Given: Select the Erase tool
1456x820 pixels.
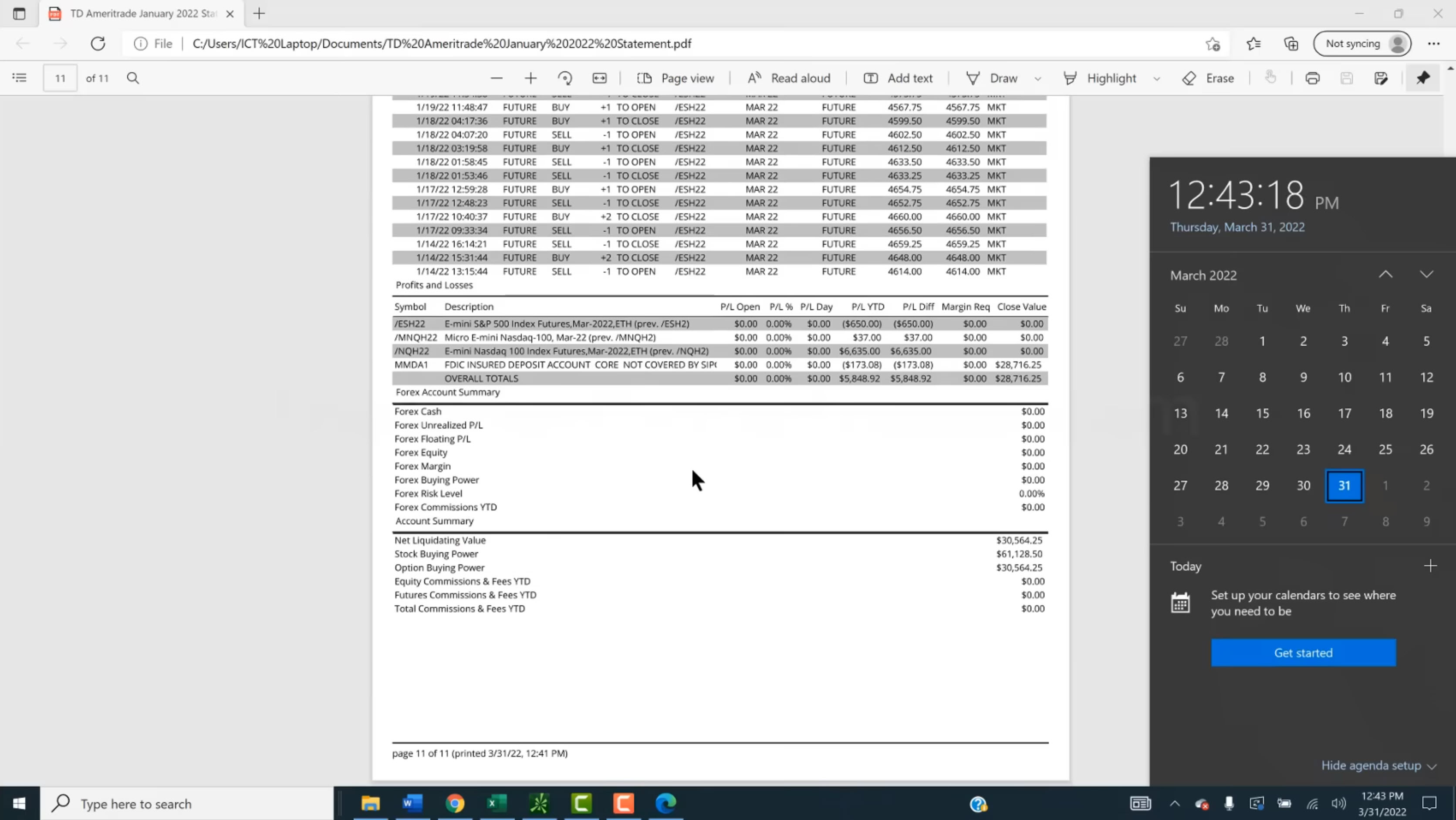Looking at the screenshot, I should pyautogui.click(x=1208, y=78).
